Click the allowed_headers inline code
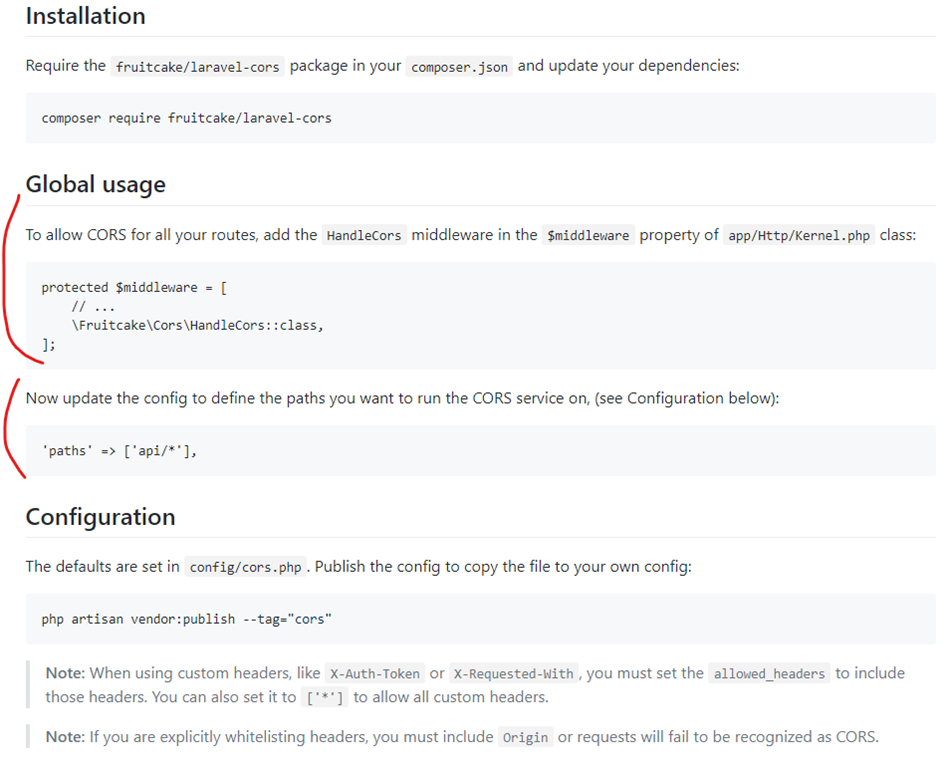 point(769,674)
